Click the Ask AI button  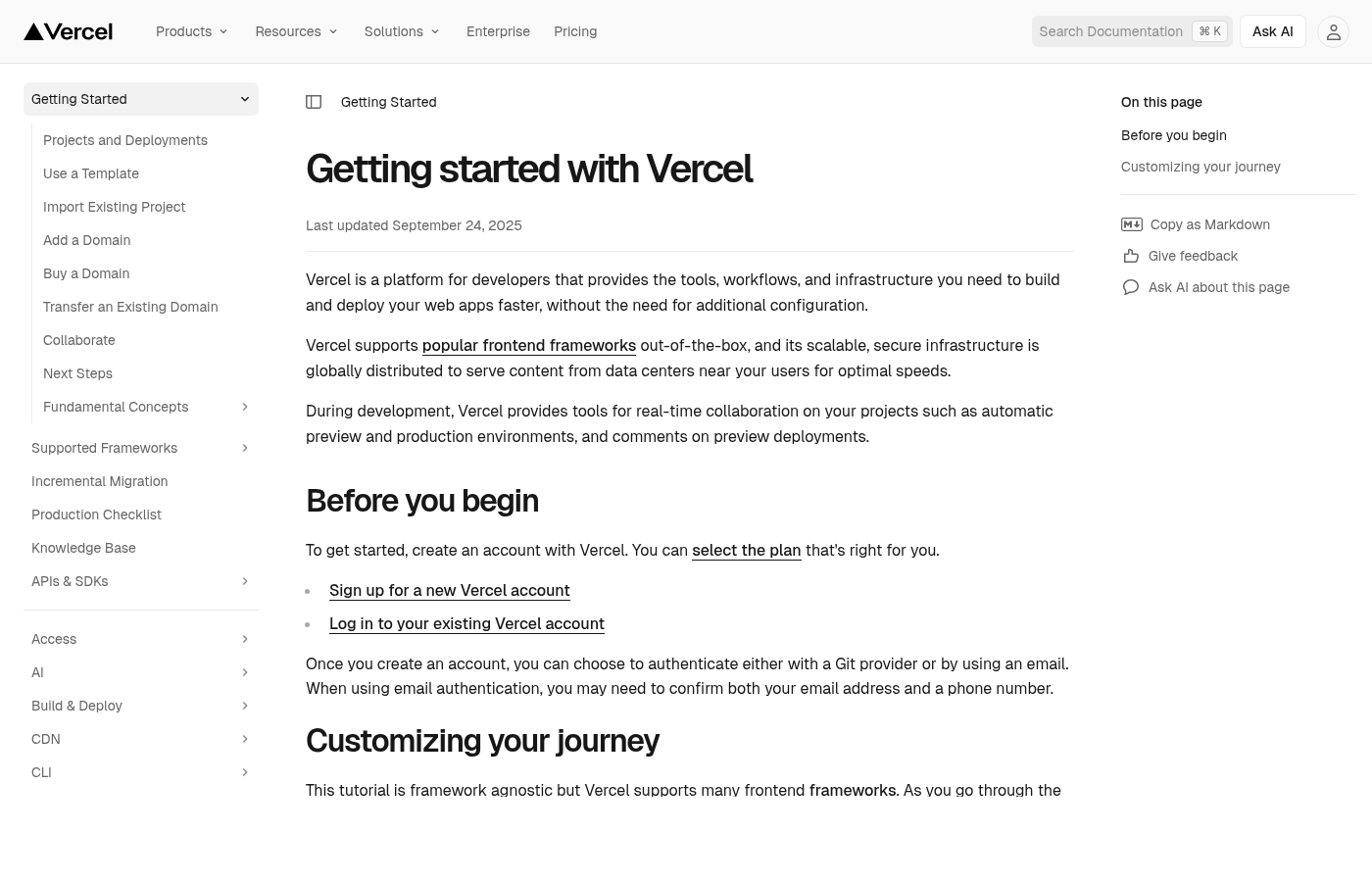pyautogui.click(x=1272, y=31)
